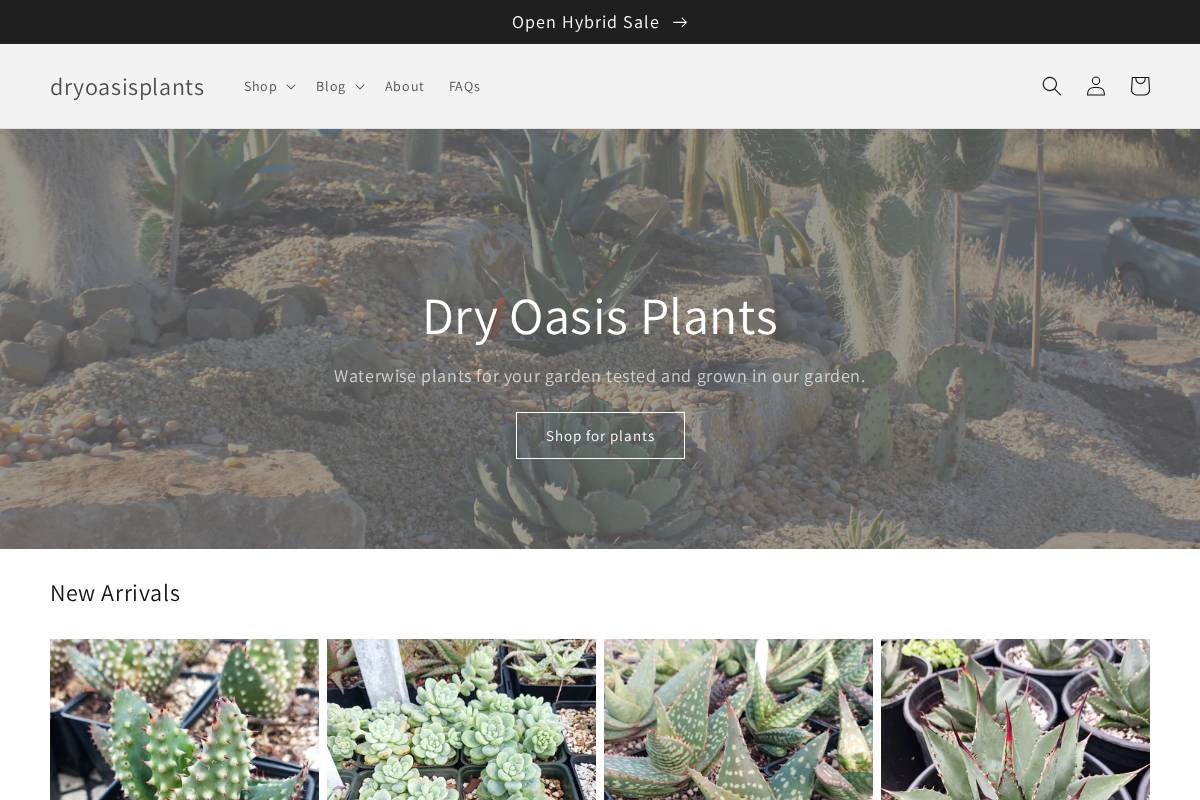
Task: Return home via the dryoasisplants logo
Action: [x=127, y=87]
